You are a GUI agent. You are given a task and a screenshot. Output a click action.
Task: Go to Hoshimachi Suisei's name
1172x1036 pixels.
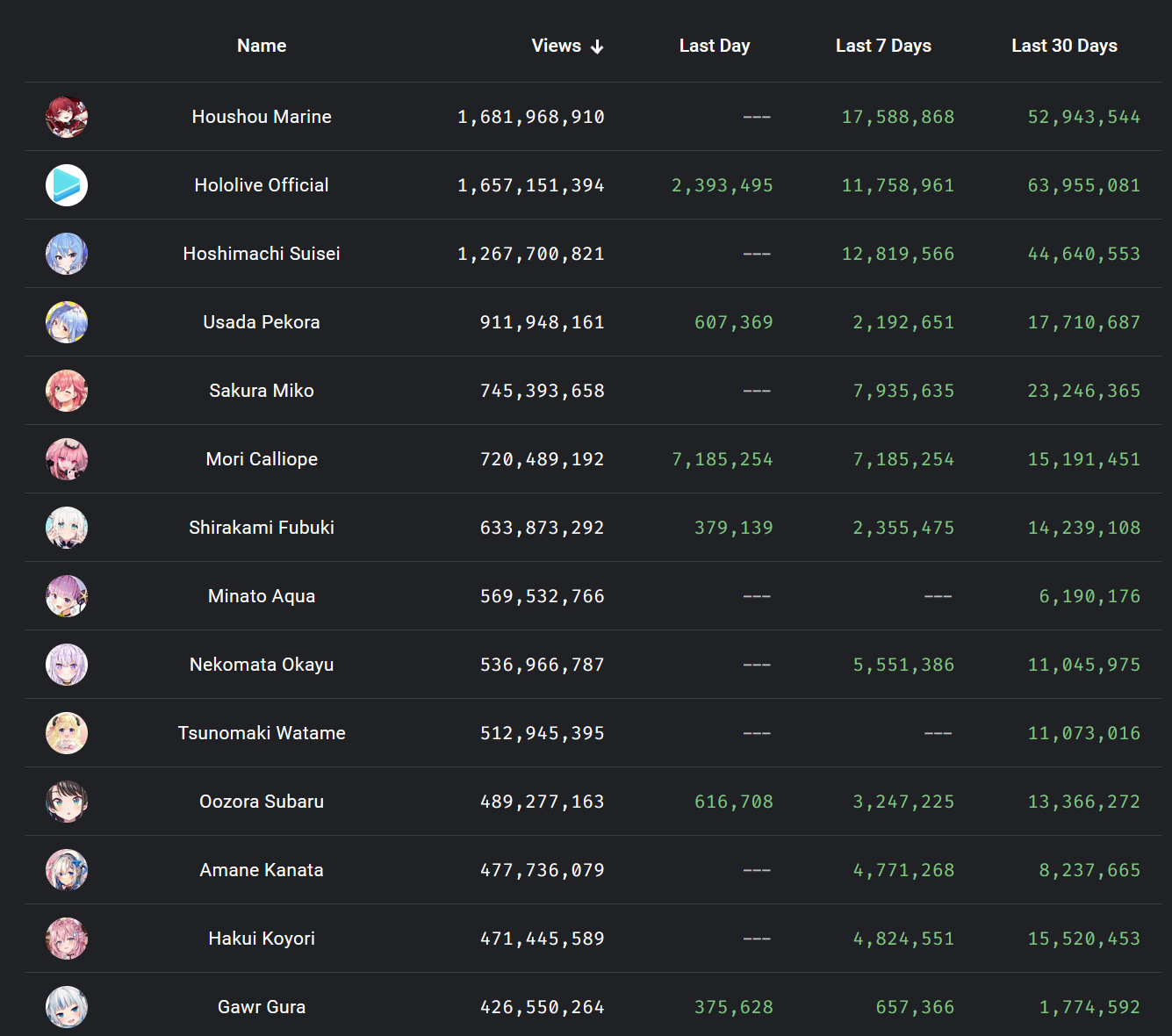[x=262, y=254]
